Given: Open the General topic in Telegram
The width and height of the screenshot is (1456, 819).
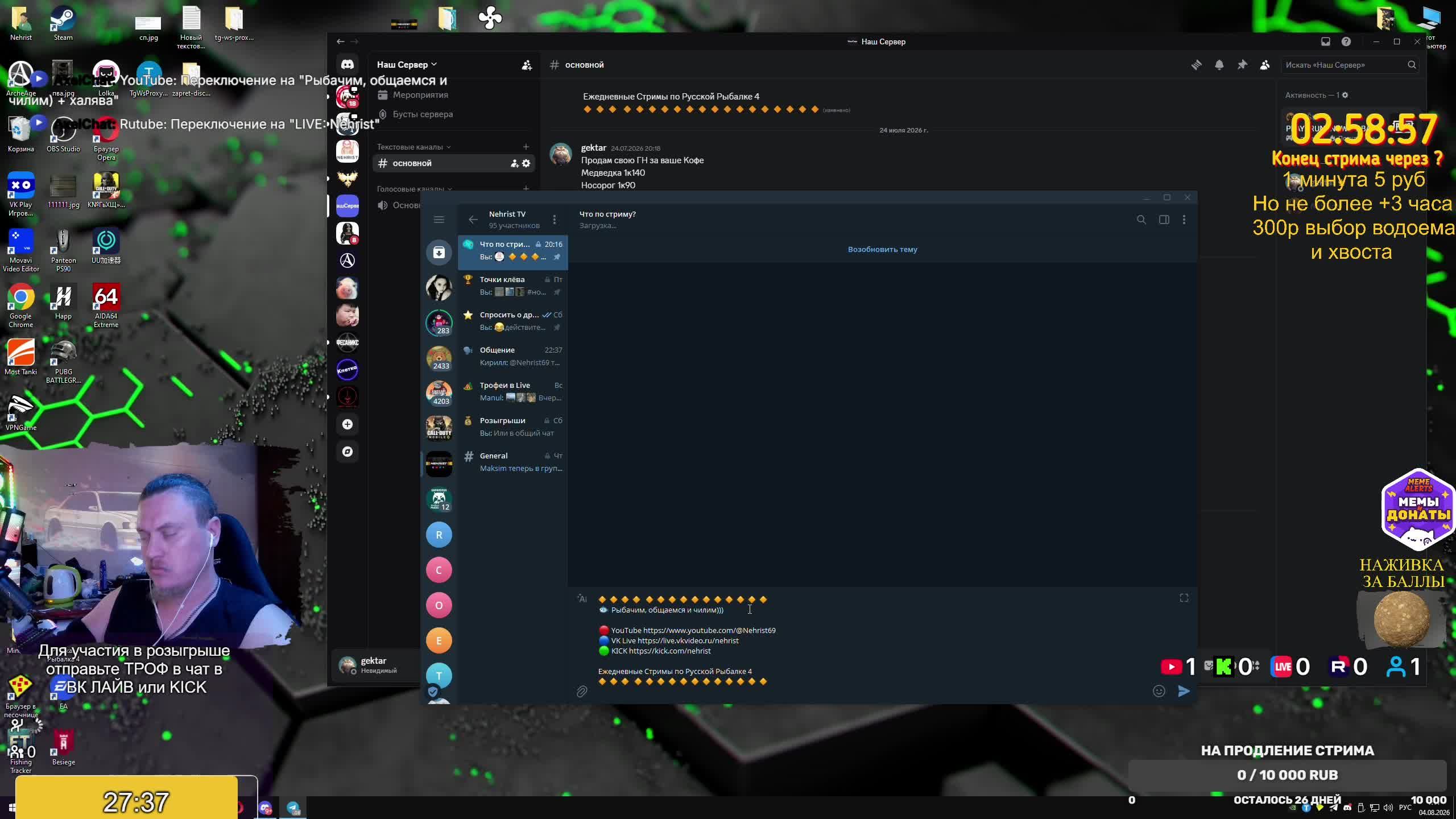Looking at the screenshot, I should coord(513,462).
